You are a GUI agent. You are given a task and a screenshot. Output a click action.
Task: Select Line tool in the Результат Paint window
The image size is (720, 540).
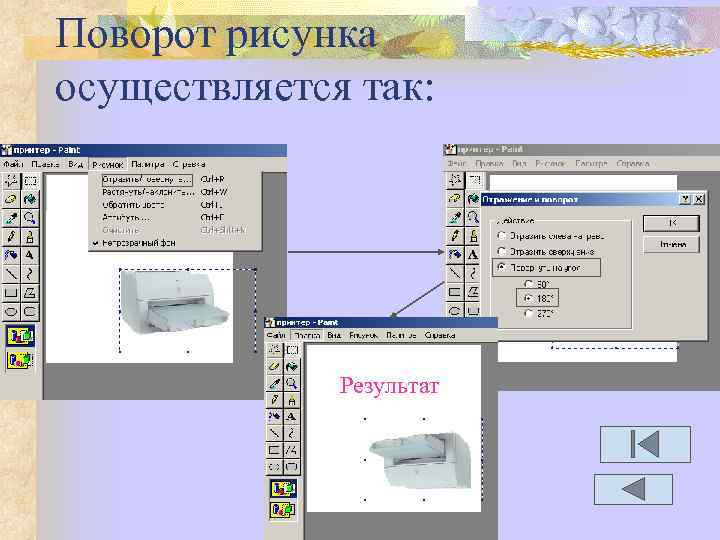(x=275, y=433)
